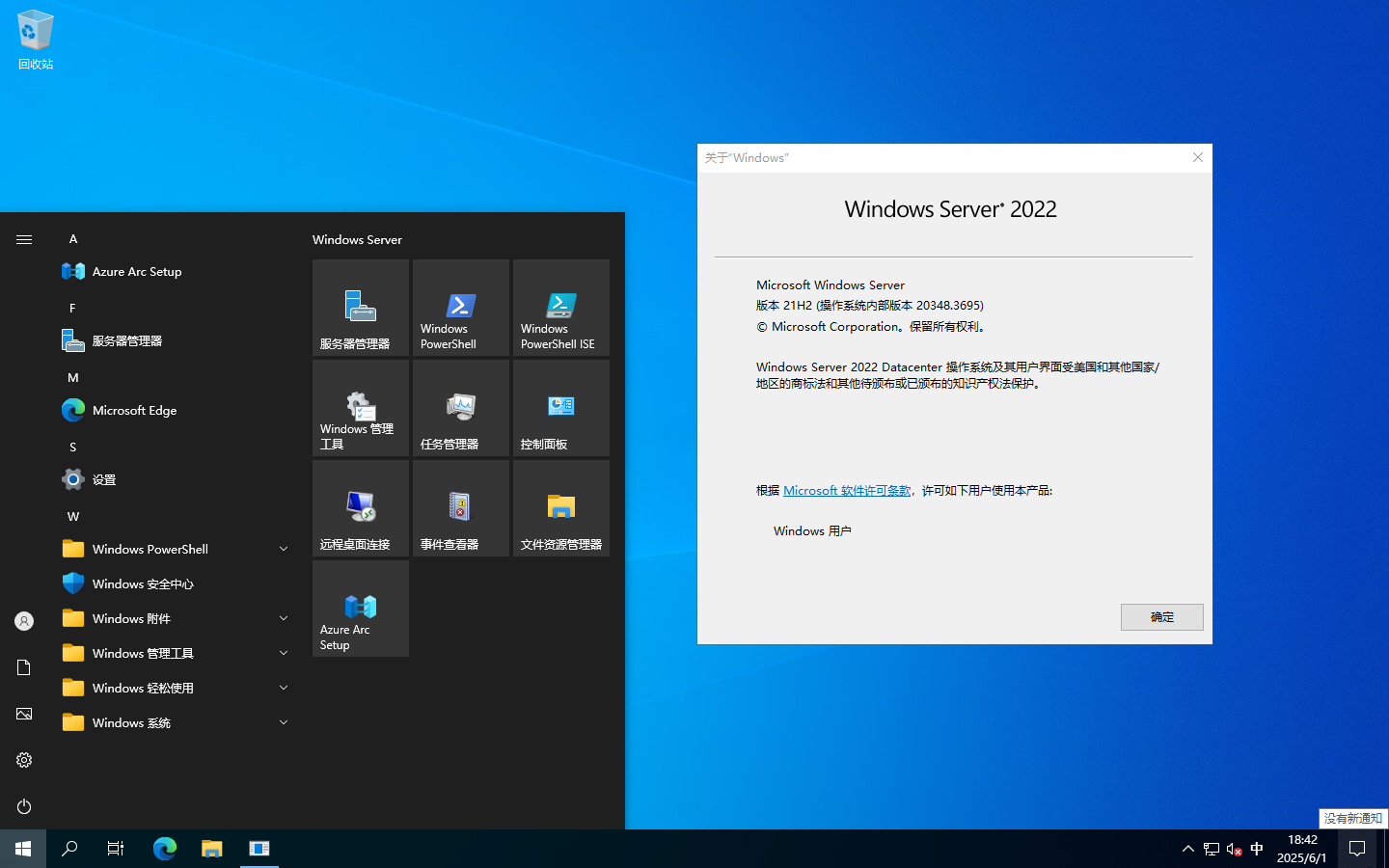This screenshot has height=868, width=1389.
Task: Open the Start menu hamburger menu
Action: (x=23, y=239)
